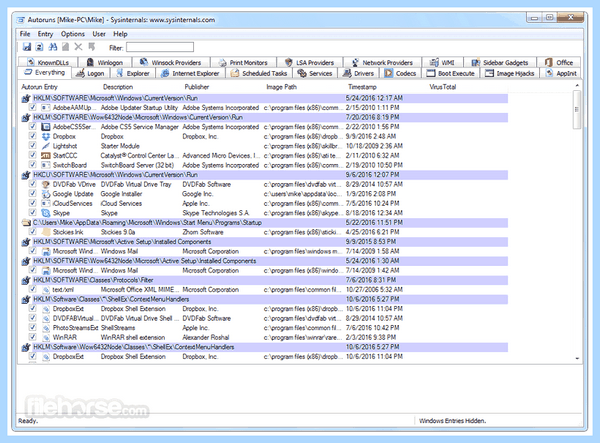Sort by the Publisher column header
600x443 pixels.
(197, 87)
